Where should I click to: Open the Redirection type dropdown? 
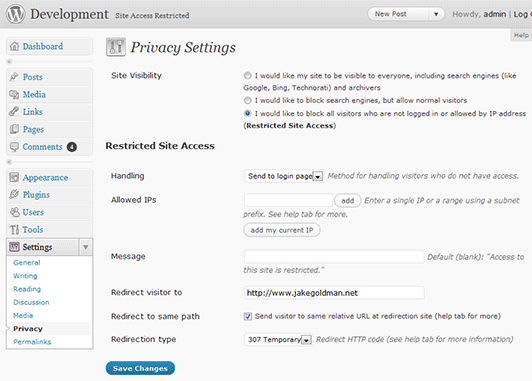coord(278,339)
